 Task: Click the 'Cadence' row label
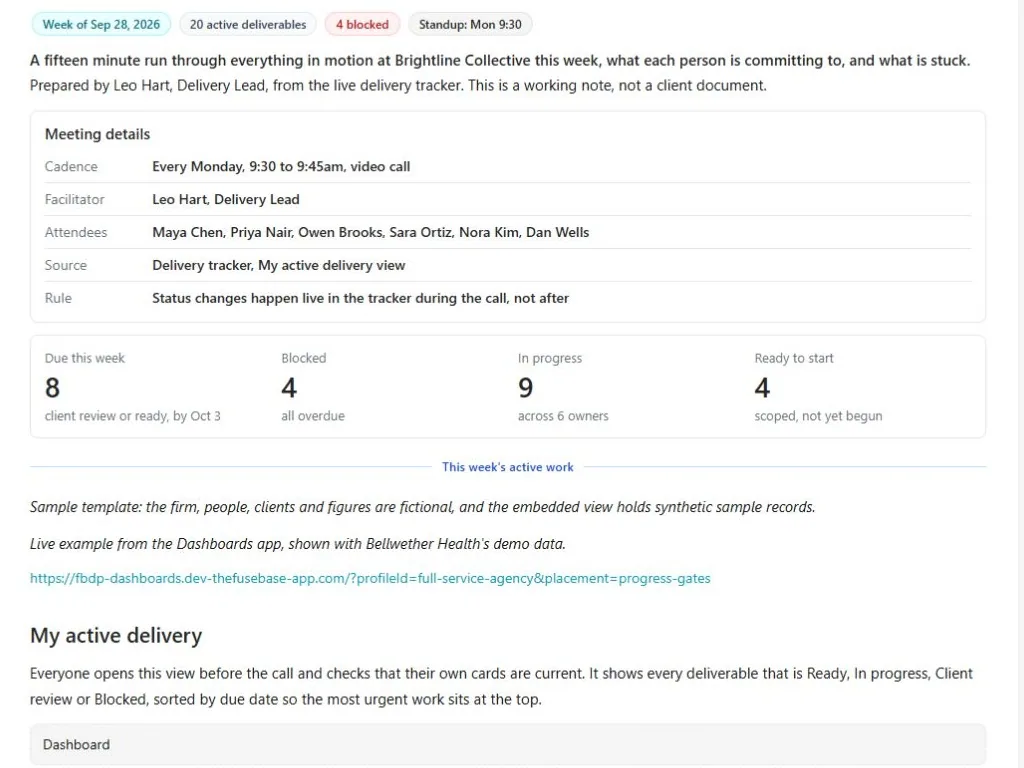tap(71, 167)
